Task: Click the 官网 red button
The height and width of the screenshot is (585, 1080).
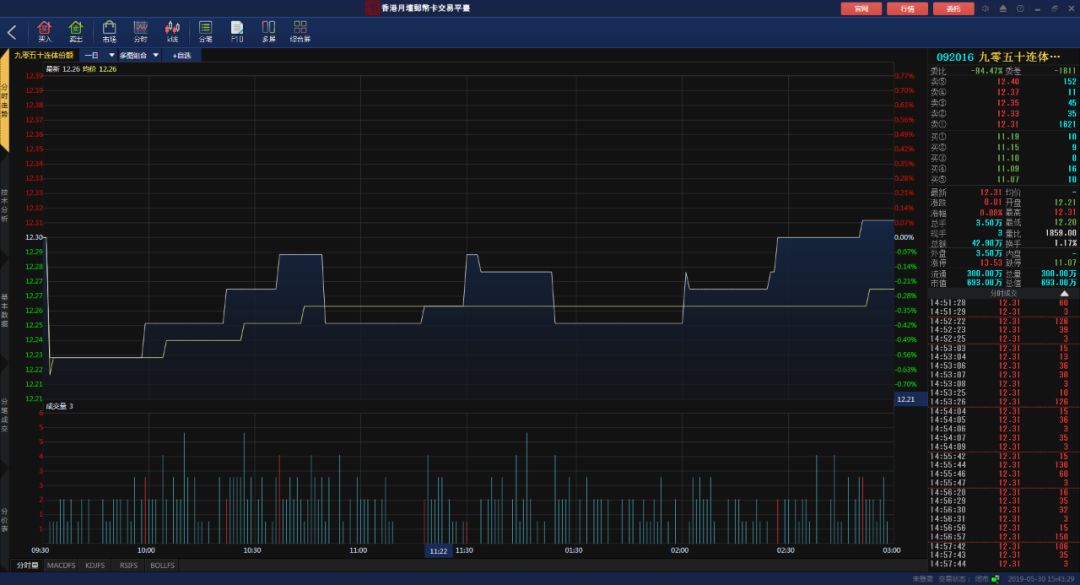Action: coord(861,8)
